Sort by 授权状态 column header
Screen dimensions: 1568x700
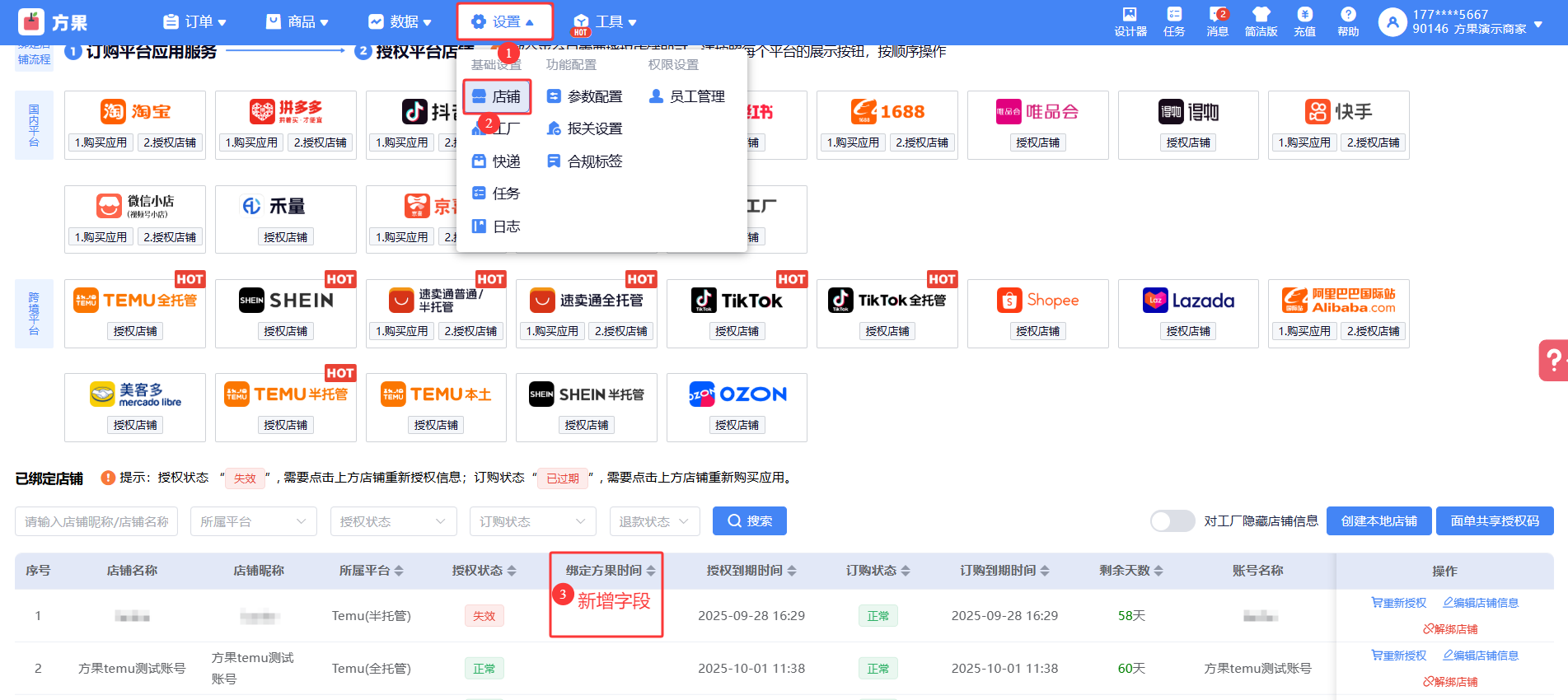coord(484,571)
